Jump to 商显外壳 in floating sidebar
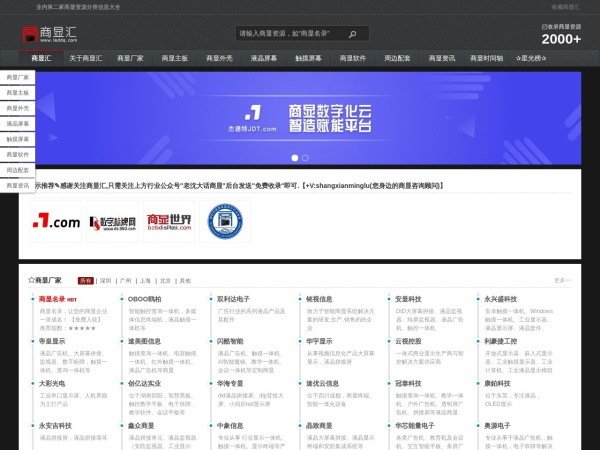600x450 pixels. click(x=18, y=108)
